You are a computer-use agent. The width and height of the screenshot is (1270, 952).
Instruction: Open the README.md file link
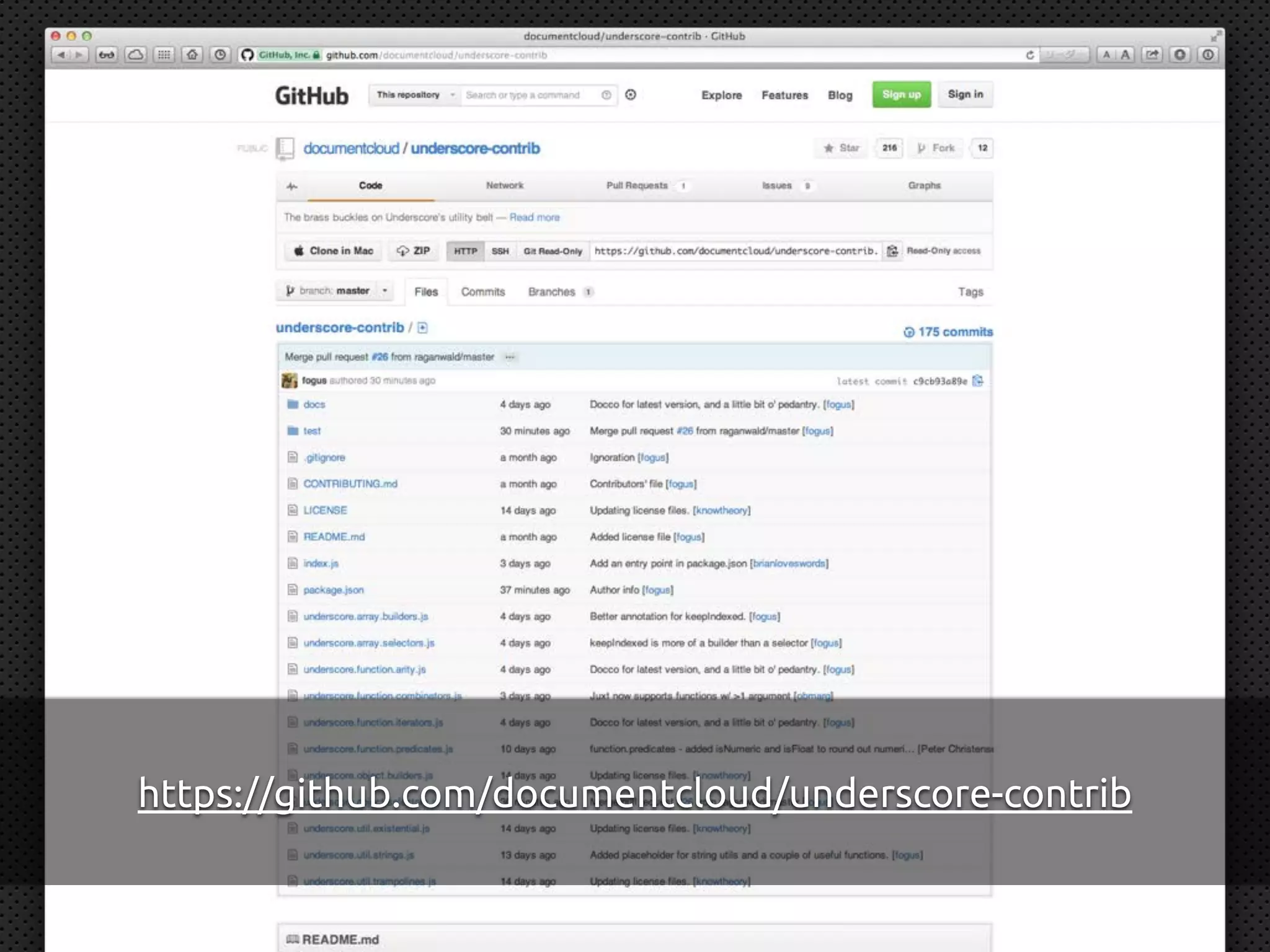tap(334, 537)
